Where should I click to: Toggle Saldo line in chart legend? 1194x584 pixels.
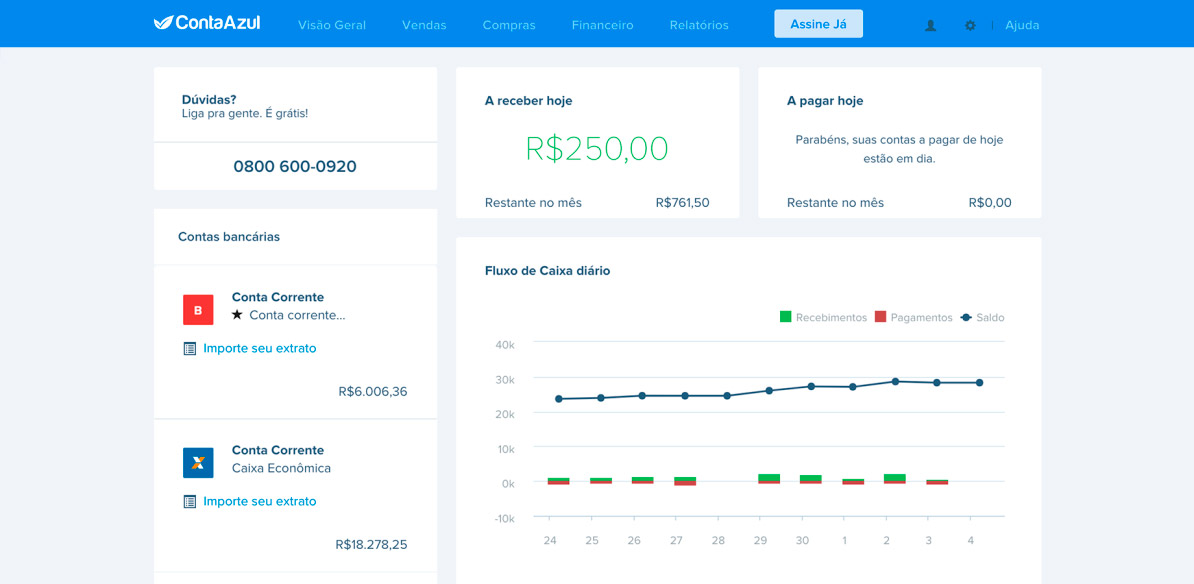click(982, 317)
